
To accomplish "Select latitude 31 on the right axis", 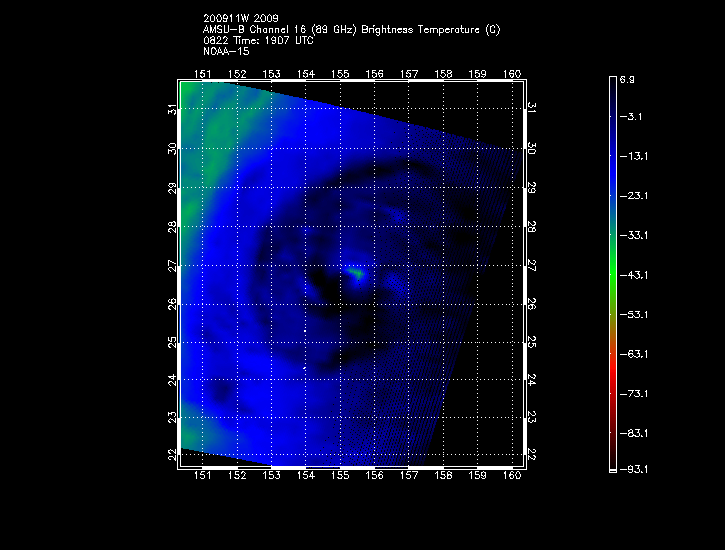I will pos(532,108).
